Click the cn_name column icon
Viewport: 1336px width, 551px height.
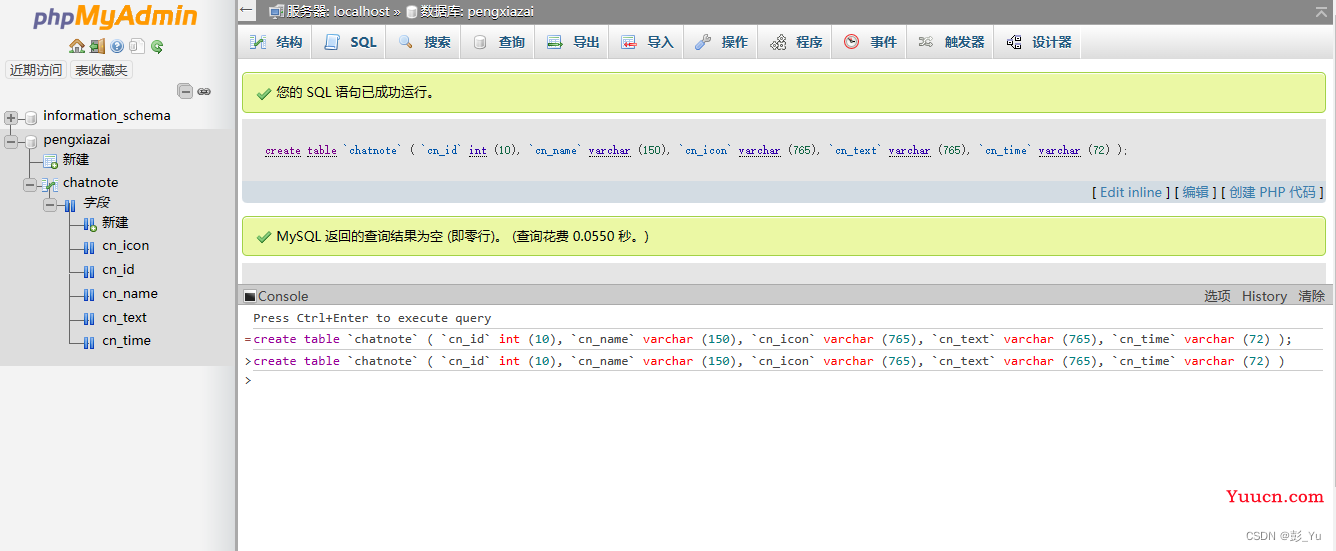point(90,295)
